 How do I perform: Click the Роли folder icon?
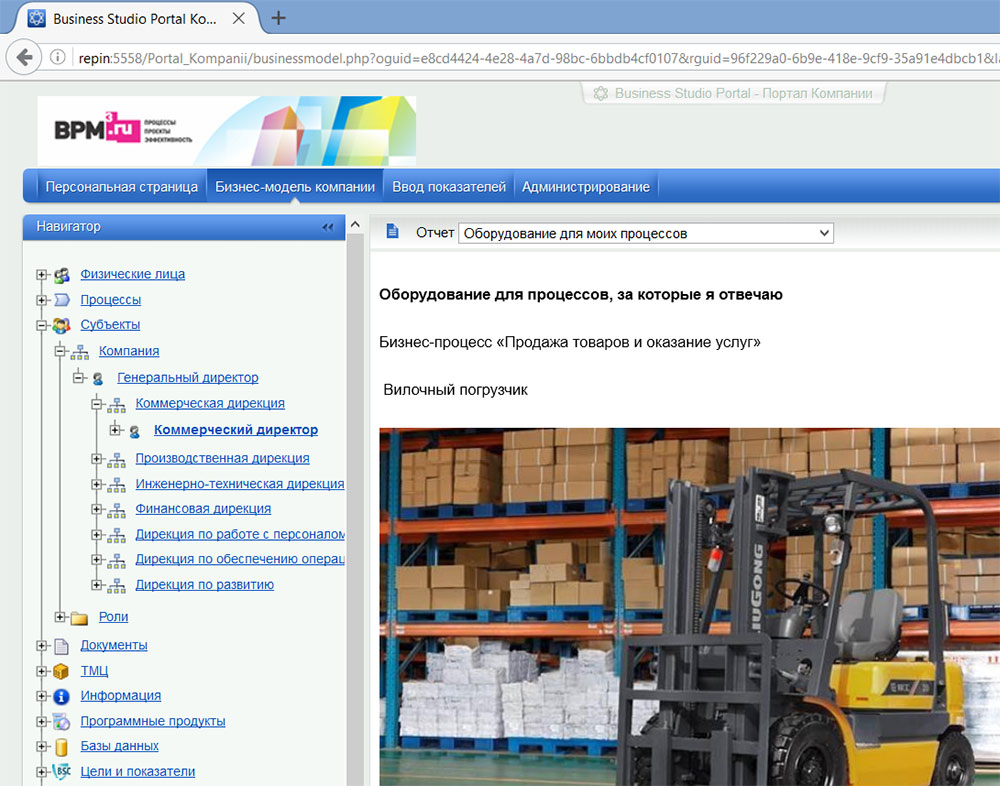click(80, 618)
